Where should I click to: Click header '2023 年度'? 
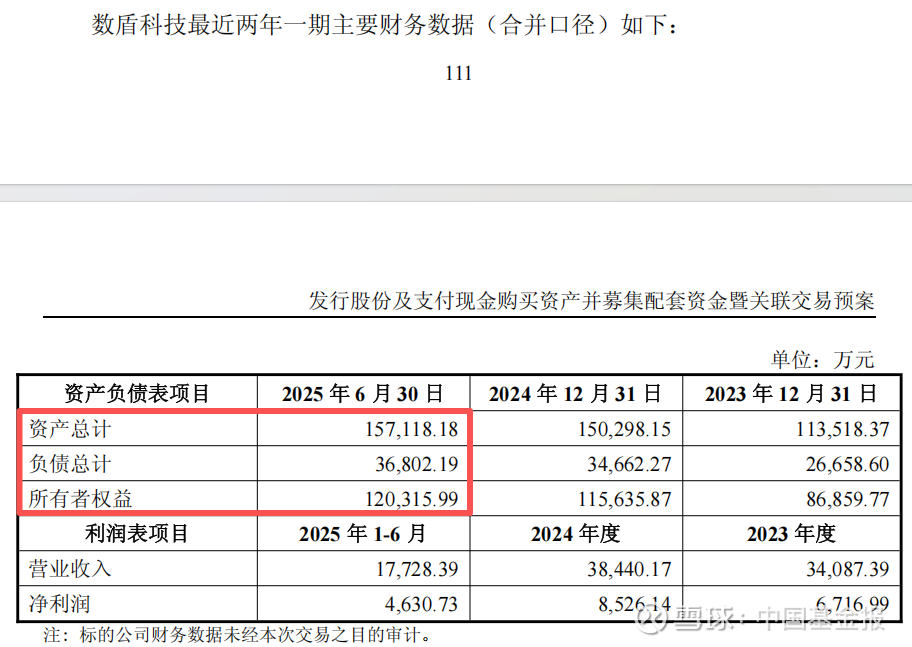(x=791, y=534)
